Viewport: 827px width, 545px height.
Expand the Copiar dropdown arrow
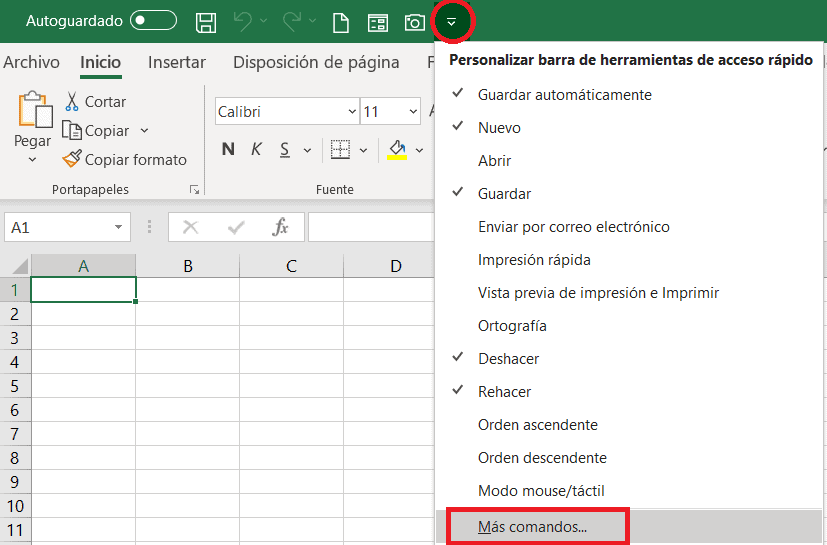(x=145, y=130)
